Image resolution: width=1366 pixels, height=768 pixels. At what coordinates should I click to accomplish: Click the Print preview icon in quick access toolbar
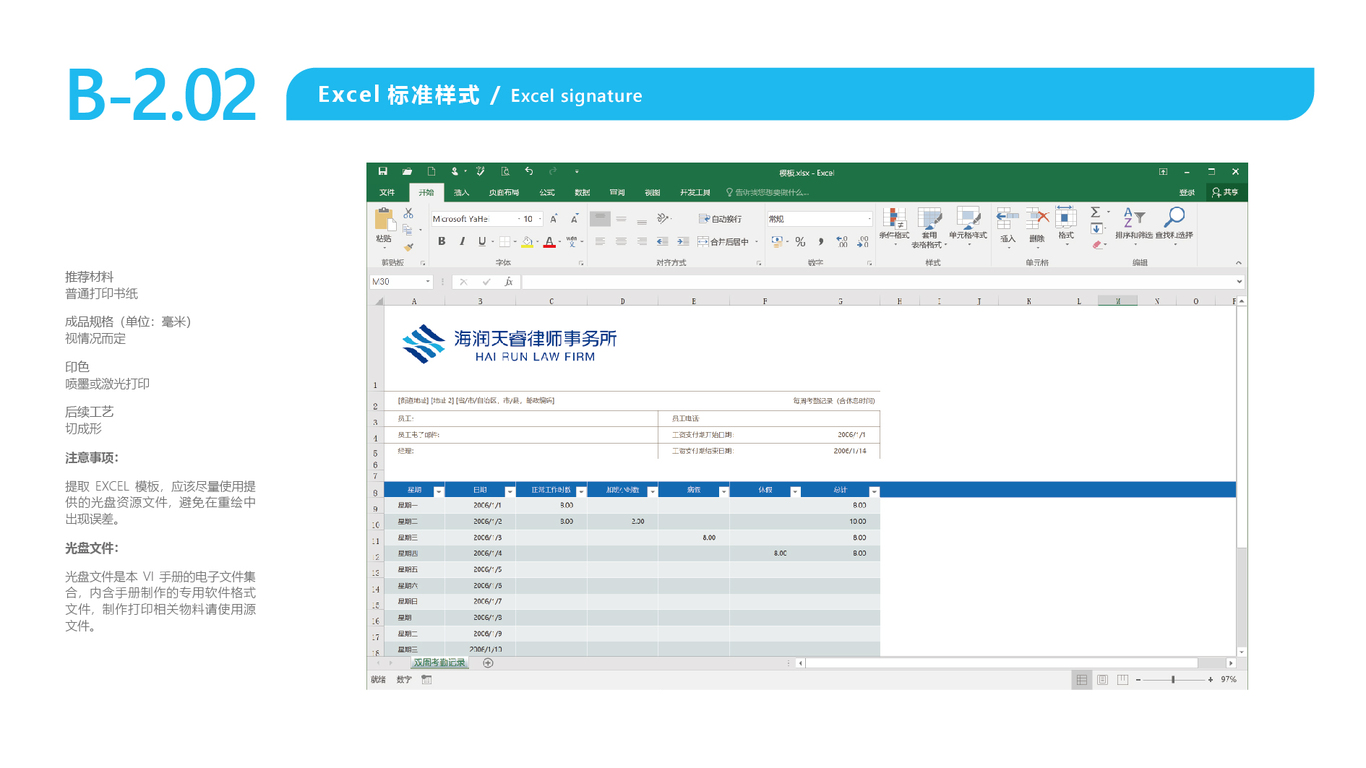[505, 172]
